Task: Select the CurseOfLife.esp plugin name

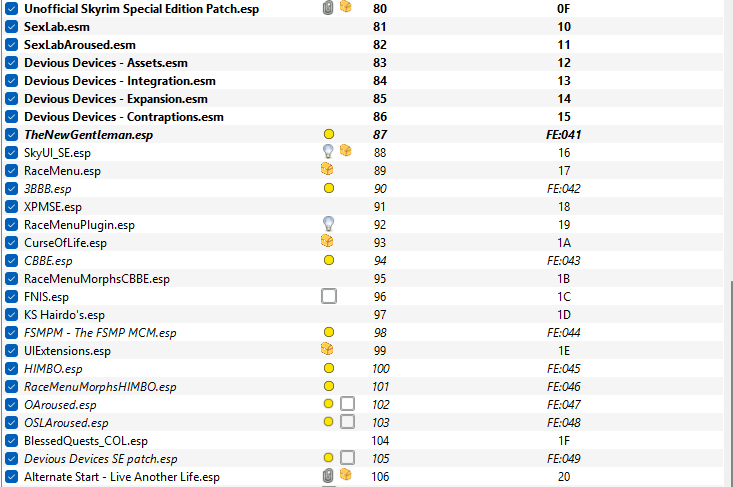Action: 65,243
